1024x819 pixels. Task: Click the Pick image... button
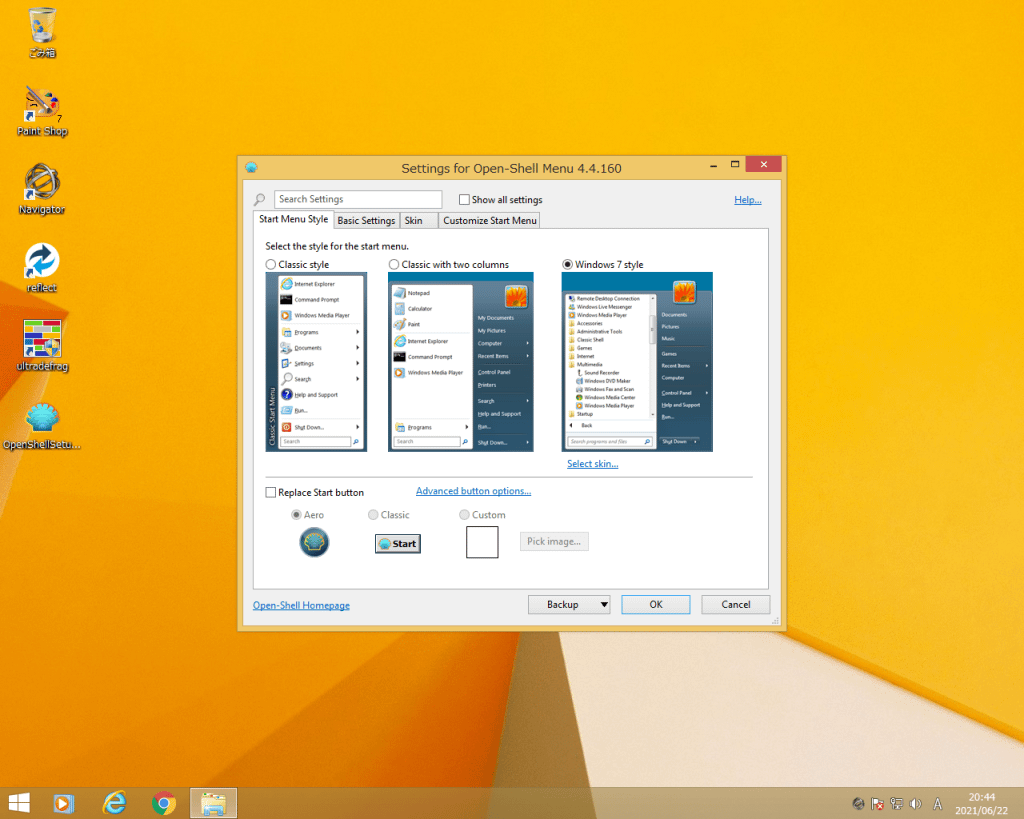click(x=554, y=541)
